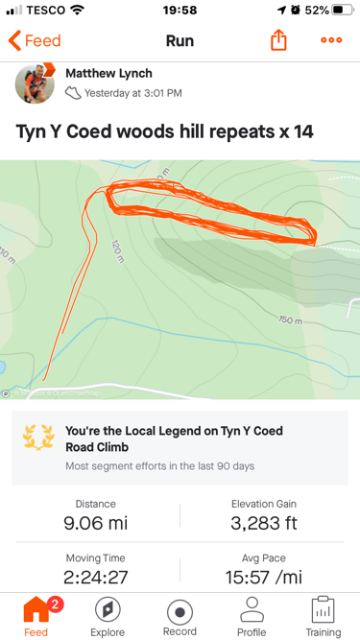Tap the Moving Time 2:24:27 stat
360x640 pixels.
click(96, 570)
